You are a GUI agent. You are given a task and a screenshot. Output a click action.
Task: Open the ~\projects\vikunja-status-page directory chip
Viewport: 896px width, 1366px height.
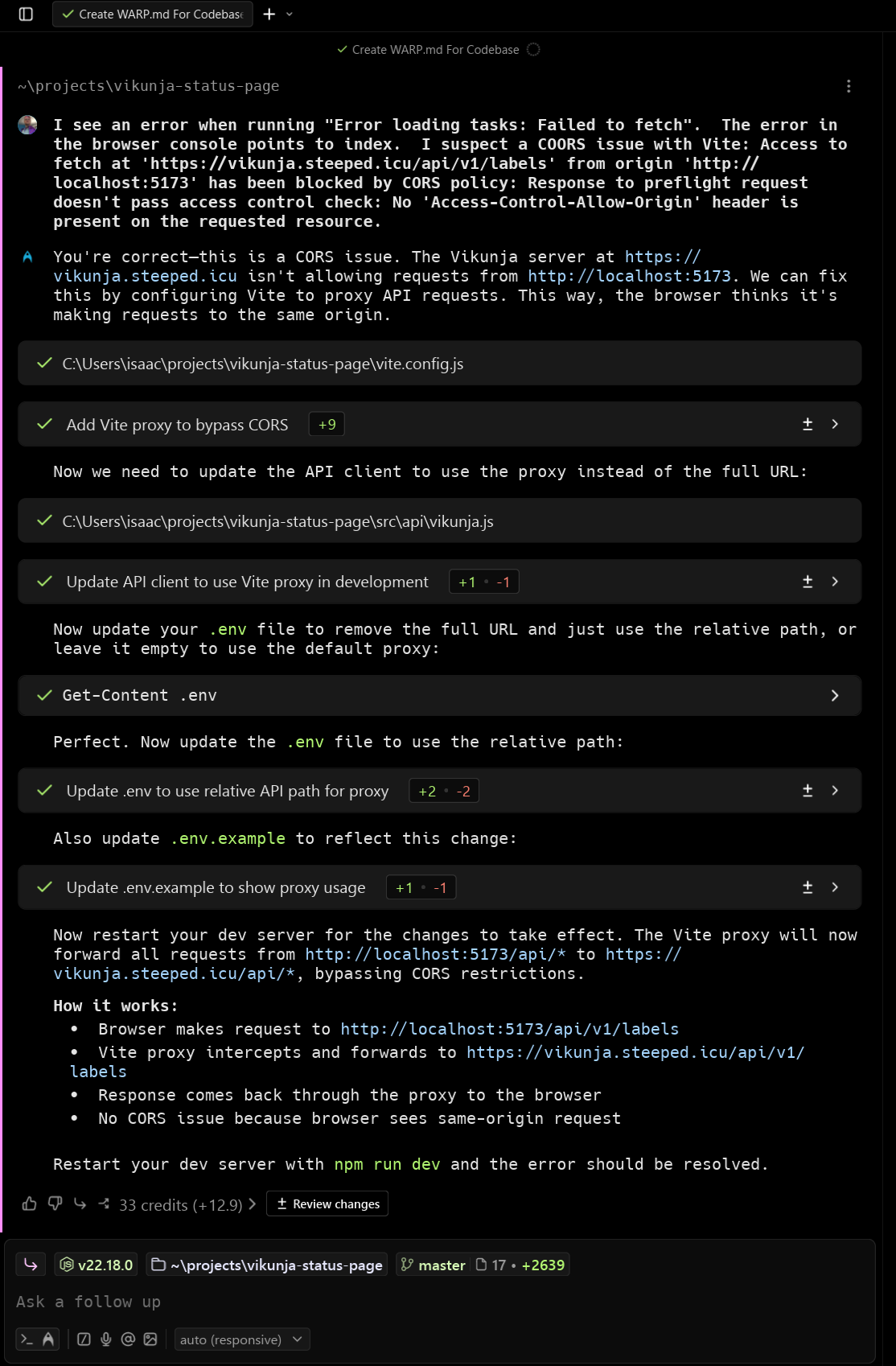click(x=267, y=1265)
